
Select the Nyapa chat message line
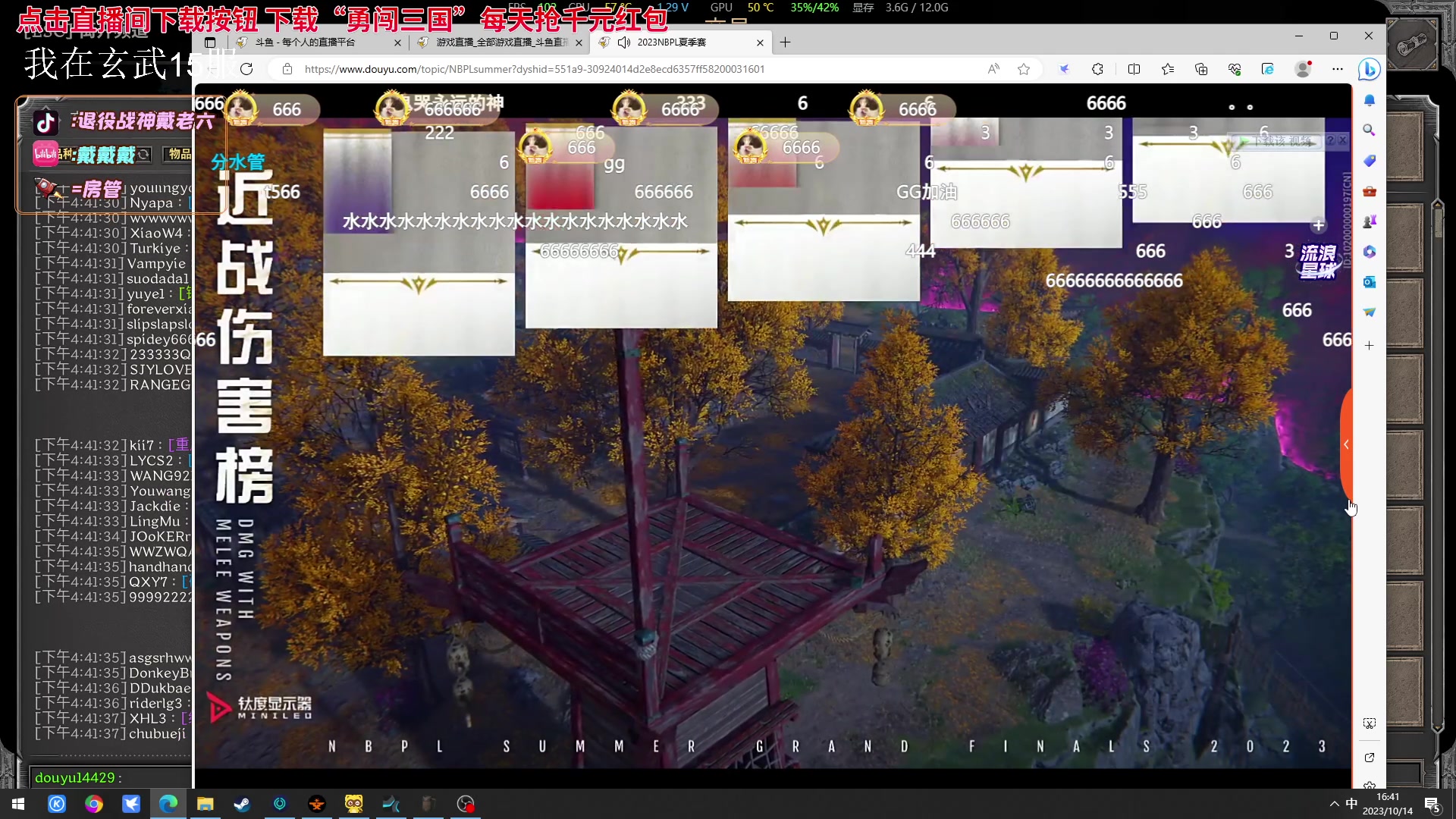[113, 203]
